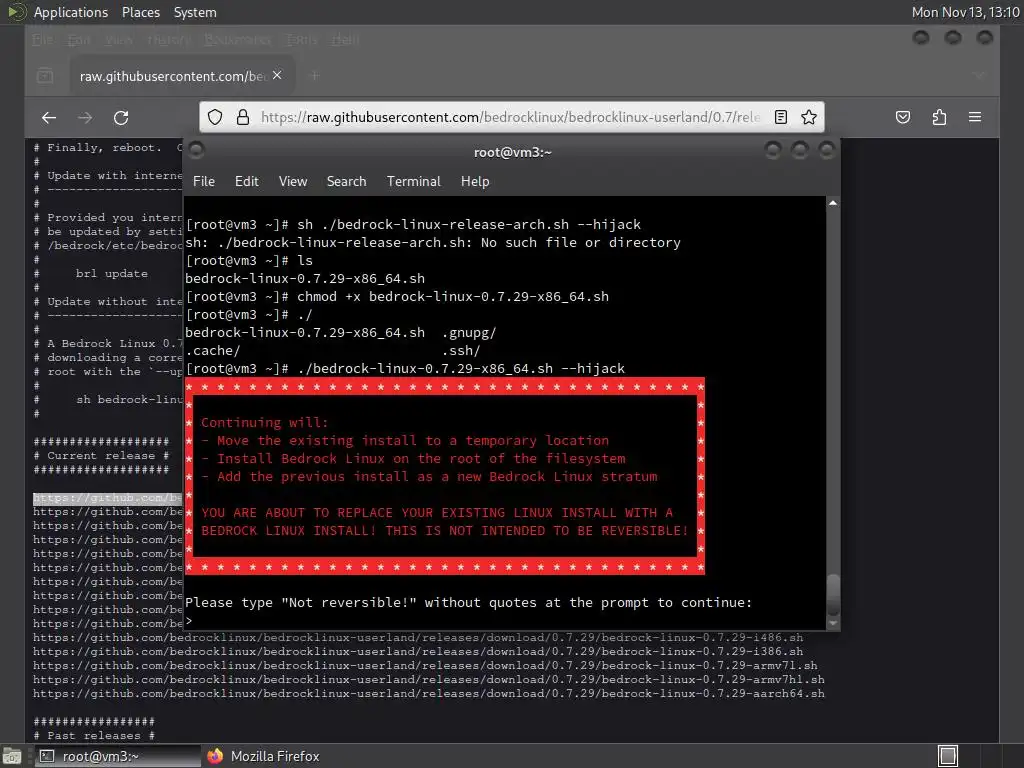
Task: Click "THIS IS NOT INTENDED TO BE REVERSIBLE!" line
Action: (444, 531)
